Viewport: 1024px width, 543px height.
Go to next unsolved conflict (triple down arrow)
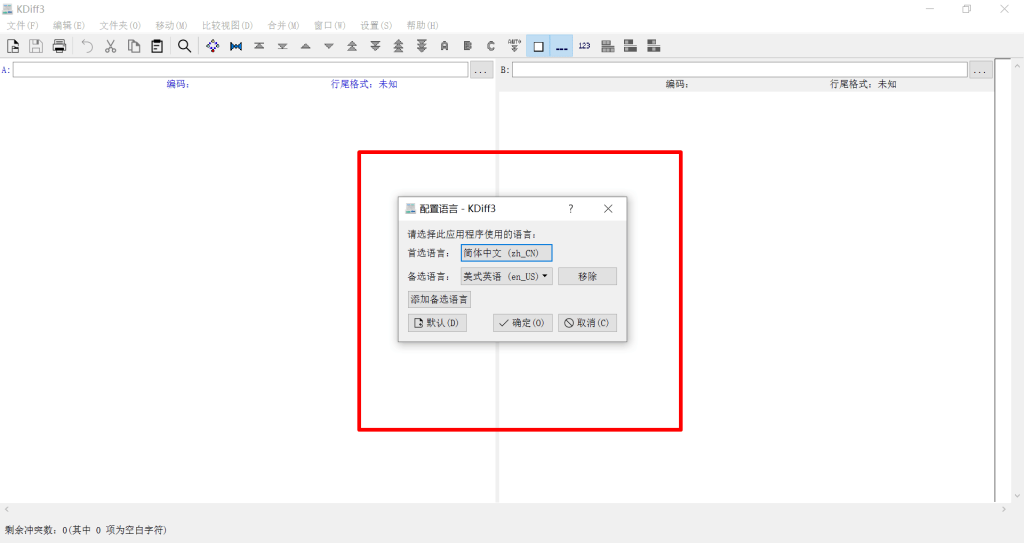[x=421, y=46]
